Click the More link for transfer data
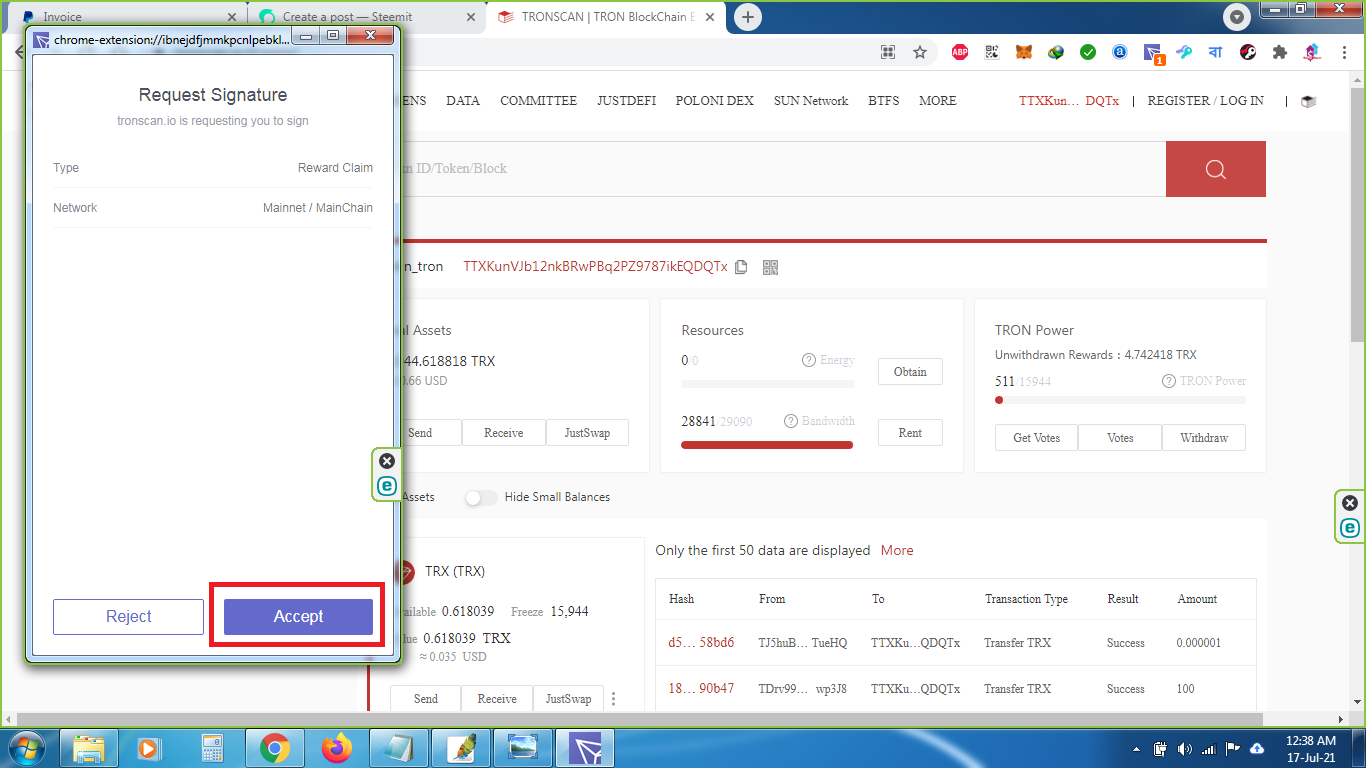1366x768 pixels. (x=897, y=551)
